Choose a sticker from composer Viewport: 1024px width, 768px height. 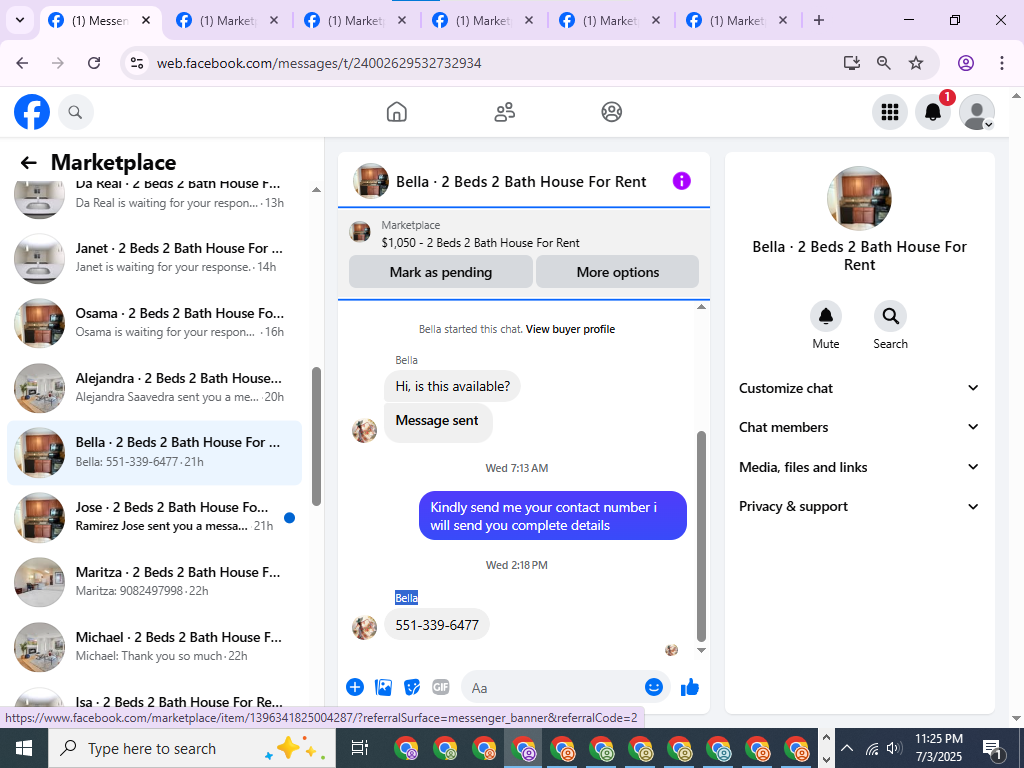click(x=412, y=687)
